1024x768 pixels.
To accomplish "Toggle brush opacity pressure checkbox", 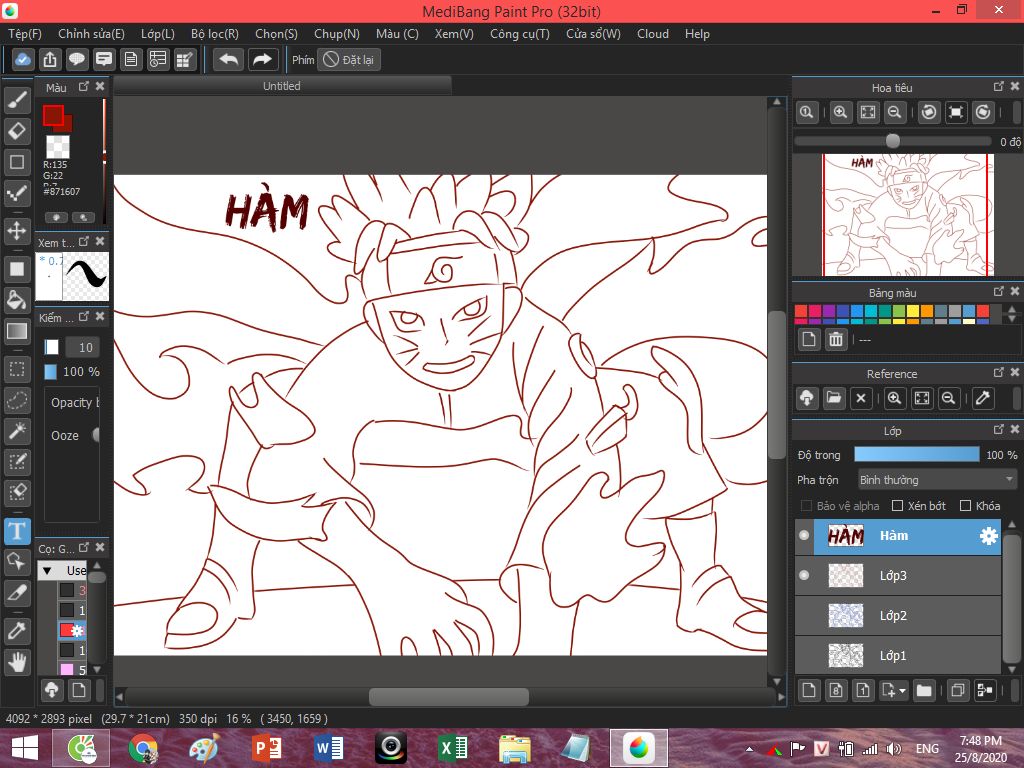I will (x=50, y=372).
